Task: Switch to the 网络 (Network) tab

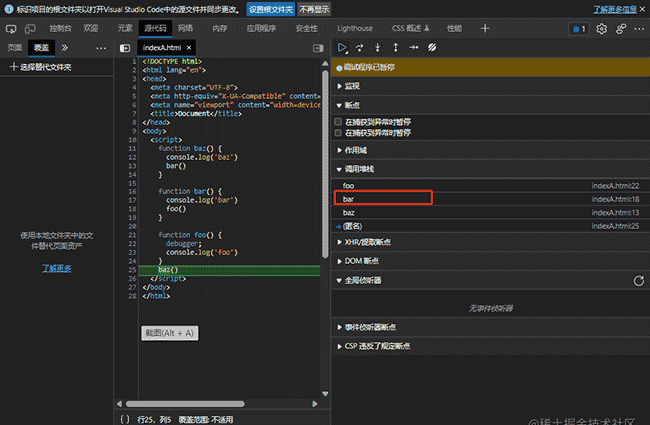Action: (x=185, y=29)
